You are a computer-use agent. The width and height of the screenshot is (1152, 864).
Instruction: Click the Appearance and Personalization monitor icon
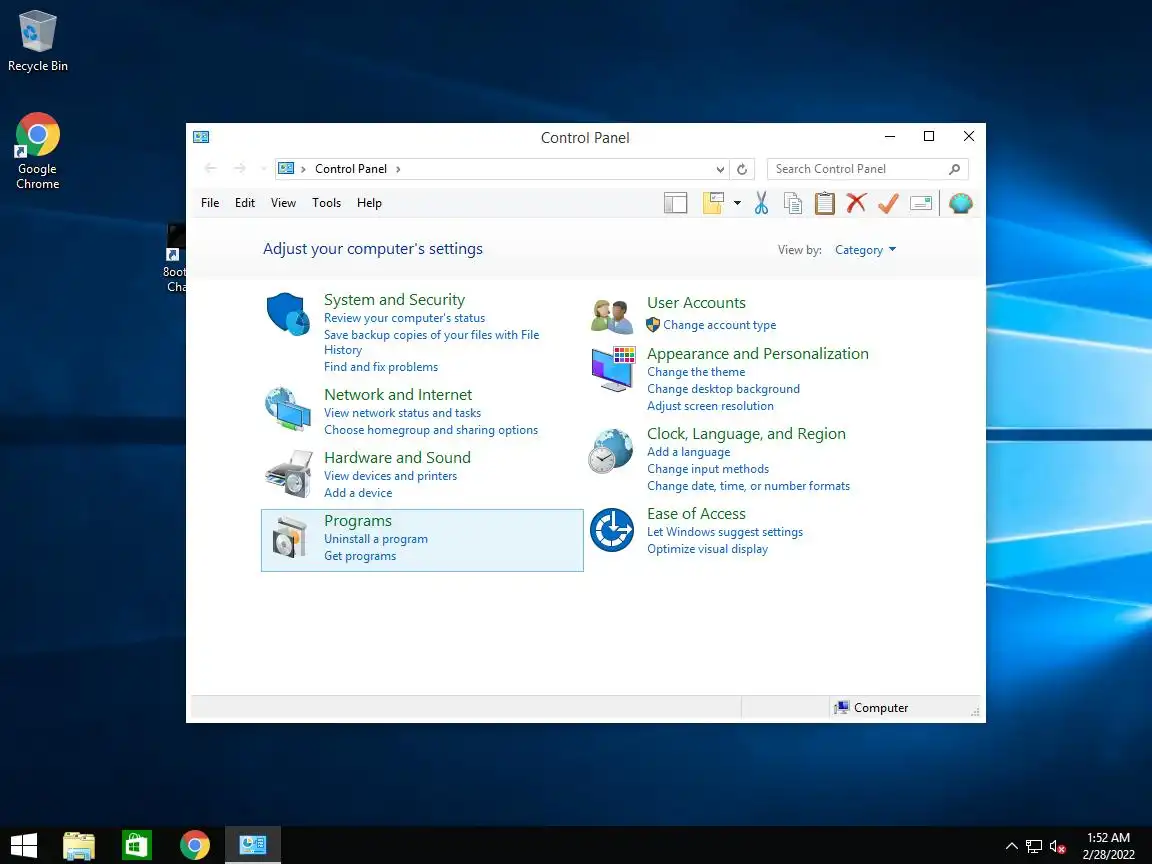(612, 369)
